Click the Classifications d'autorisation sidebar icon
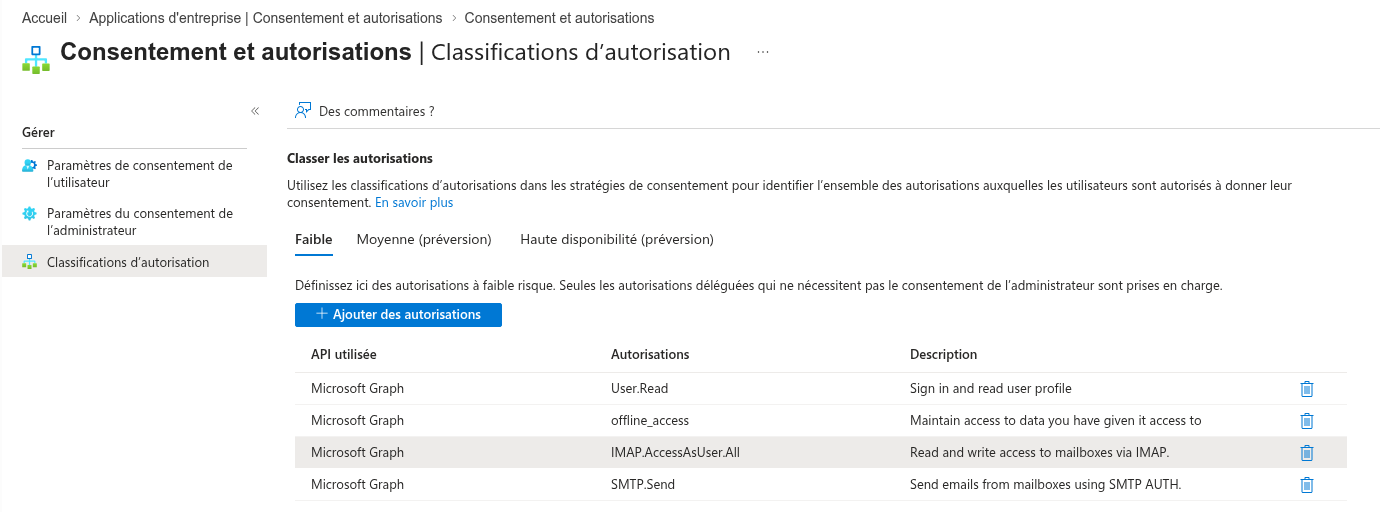 click(x=29, y=262)
